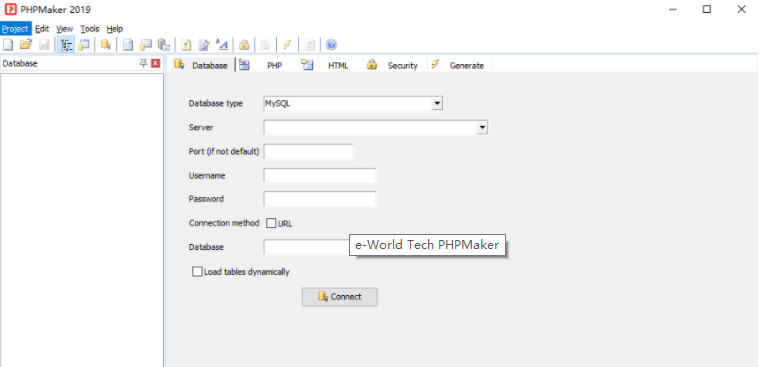The image size is (760, 367).
Task: Click the Database name input field
Action: coord(306,247)
